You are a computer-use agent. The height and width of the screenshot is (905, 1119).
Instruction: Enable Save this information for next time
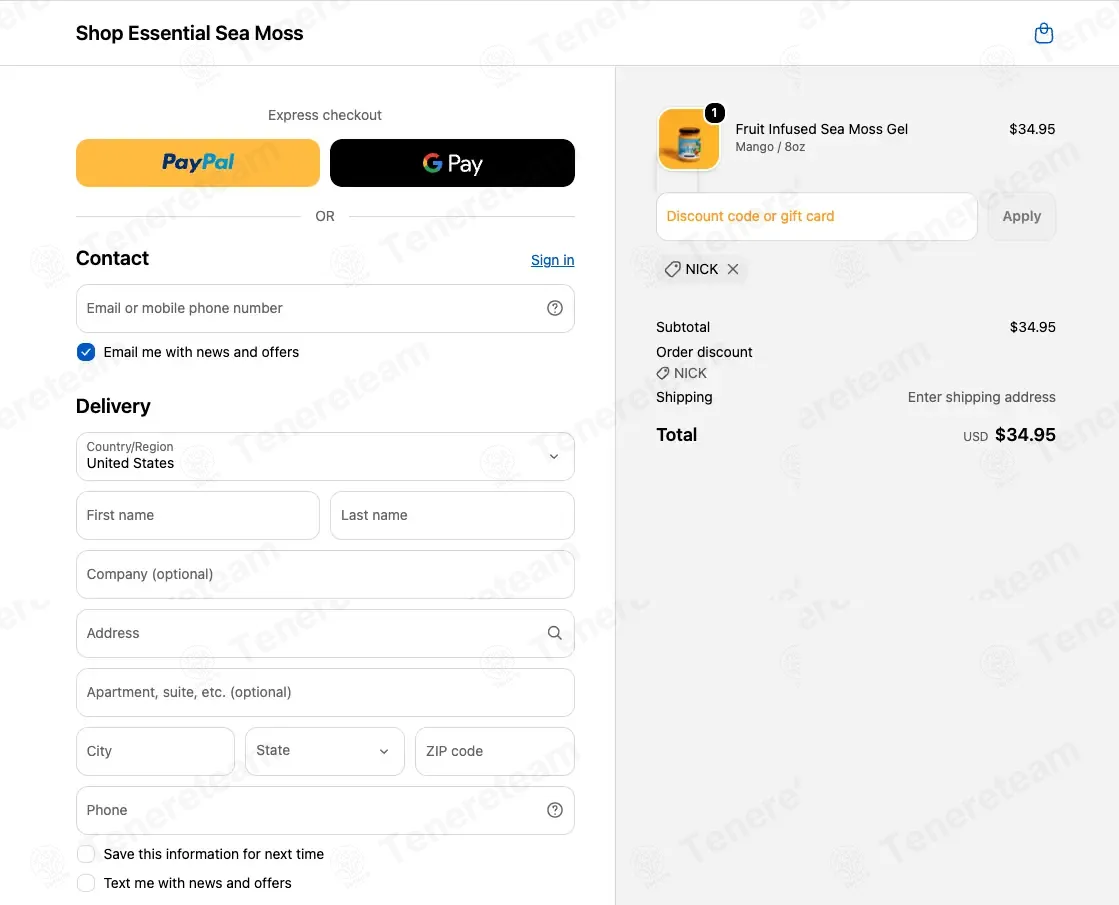point(86,854)
